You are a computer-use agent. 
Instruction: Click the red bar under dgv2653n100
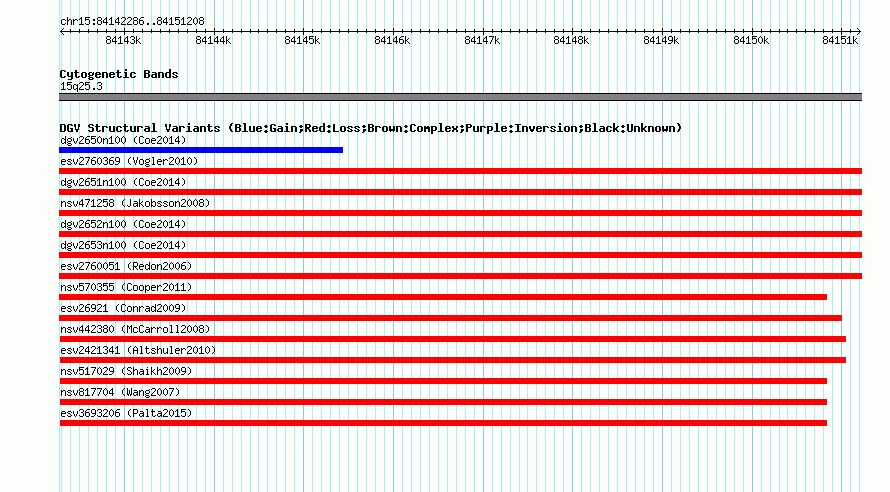(x=460, y=255)
